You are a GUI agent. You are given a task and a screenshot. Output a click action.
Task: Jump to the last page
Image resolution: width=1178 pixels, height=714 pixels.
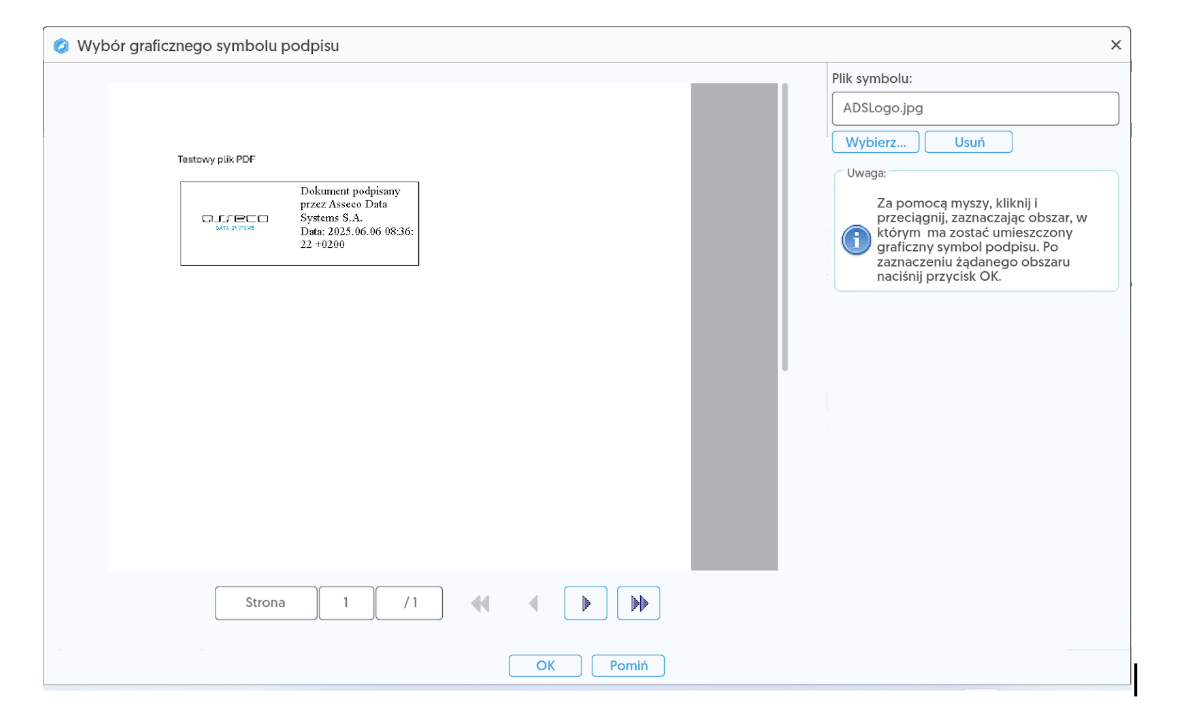639,603
